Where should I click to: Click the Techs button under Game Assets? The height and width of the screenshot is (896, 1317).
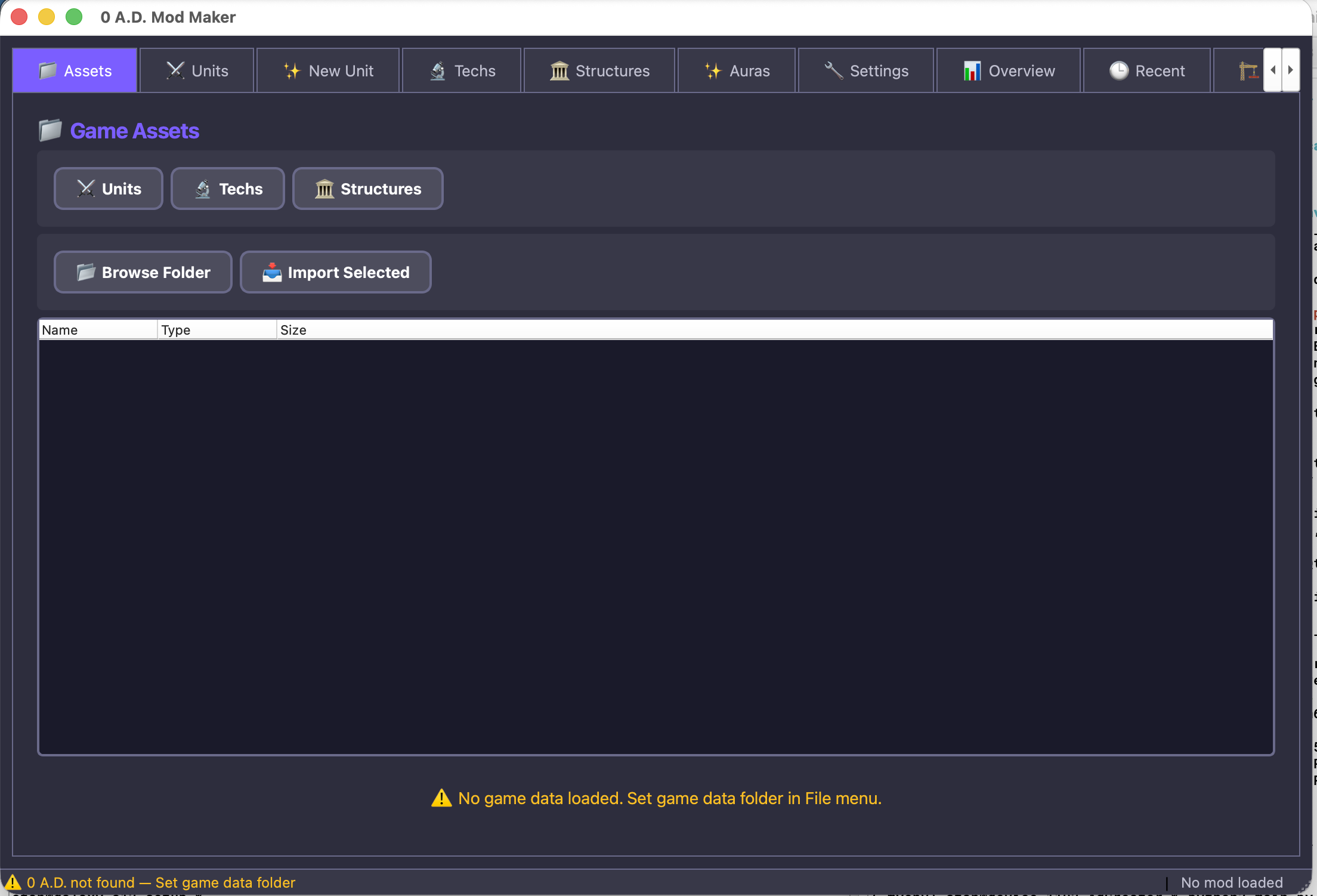(x=228, y=189)
